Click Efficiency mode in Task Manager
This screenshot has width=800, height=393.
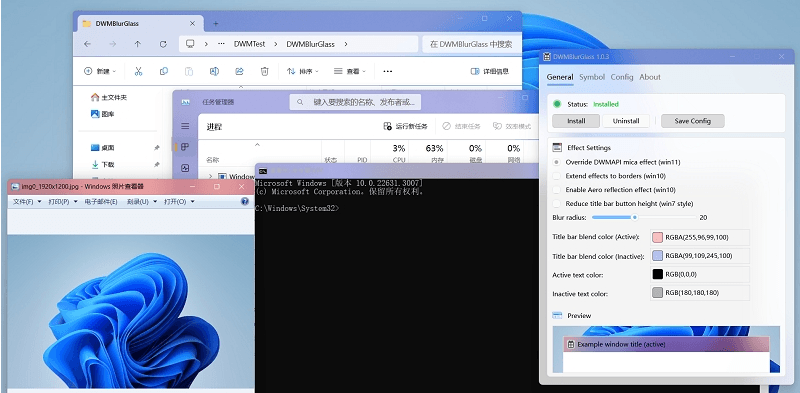[x=512, y=126]
